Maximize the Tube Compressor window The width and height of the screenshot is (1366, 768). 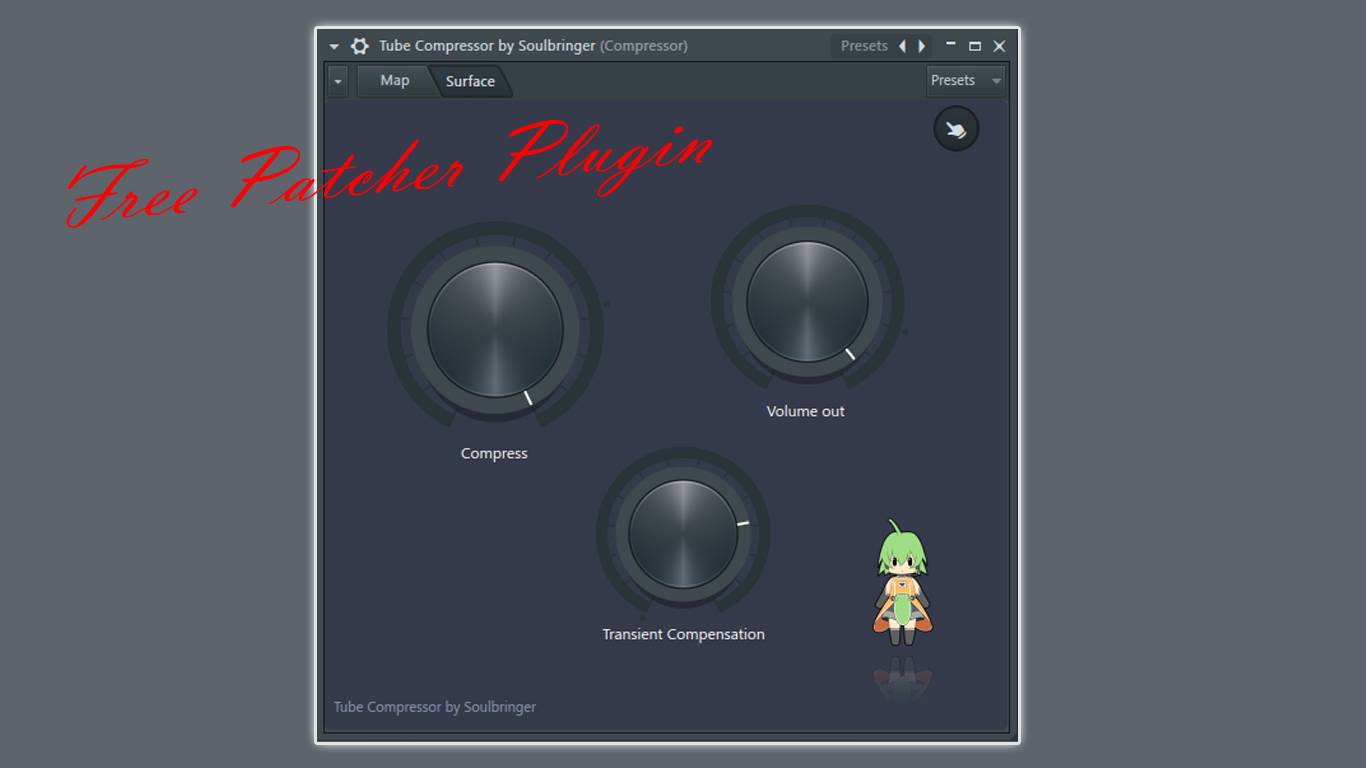[x=975, y=46]
